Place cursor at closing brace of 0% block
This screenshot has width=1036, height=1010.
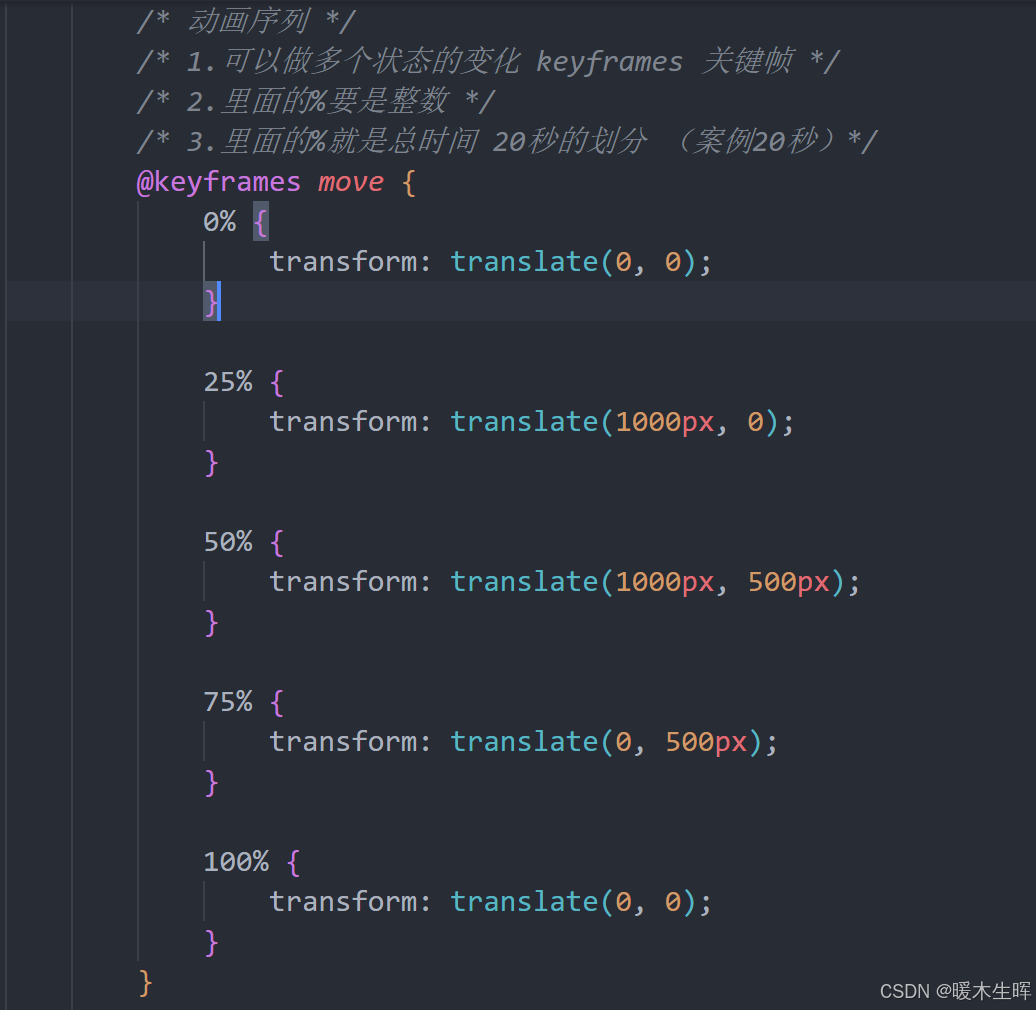[x=211, y=303]
